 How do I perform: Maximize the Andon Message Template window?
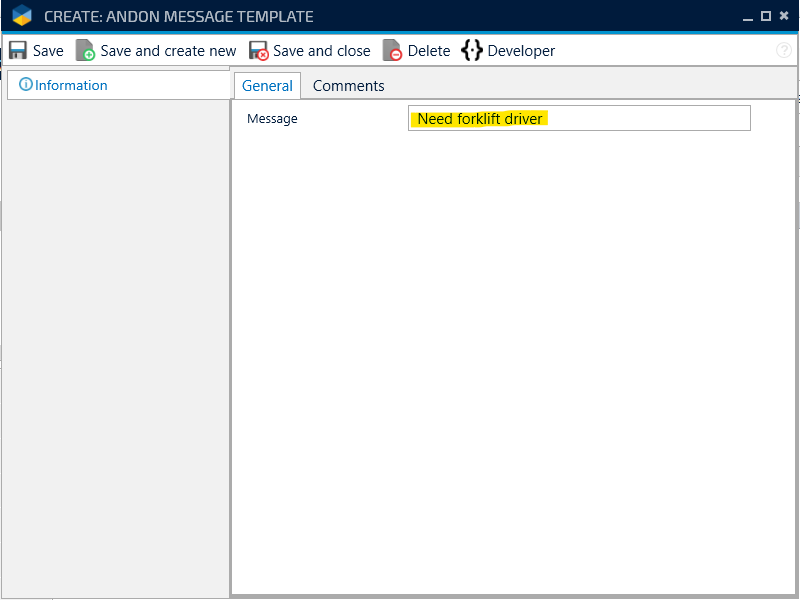[x=766, y=16]
